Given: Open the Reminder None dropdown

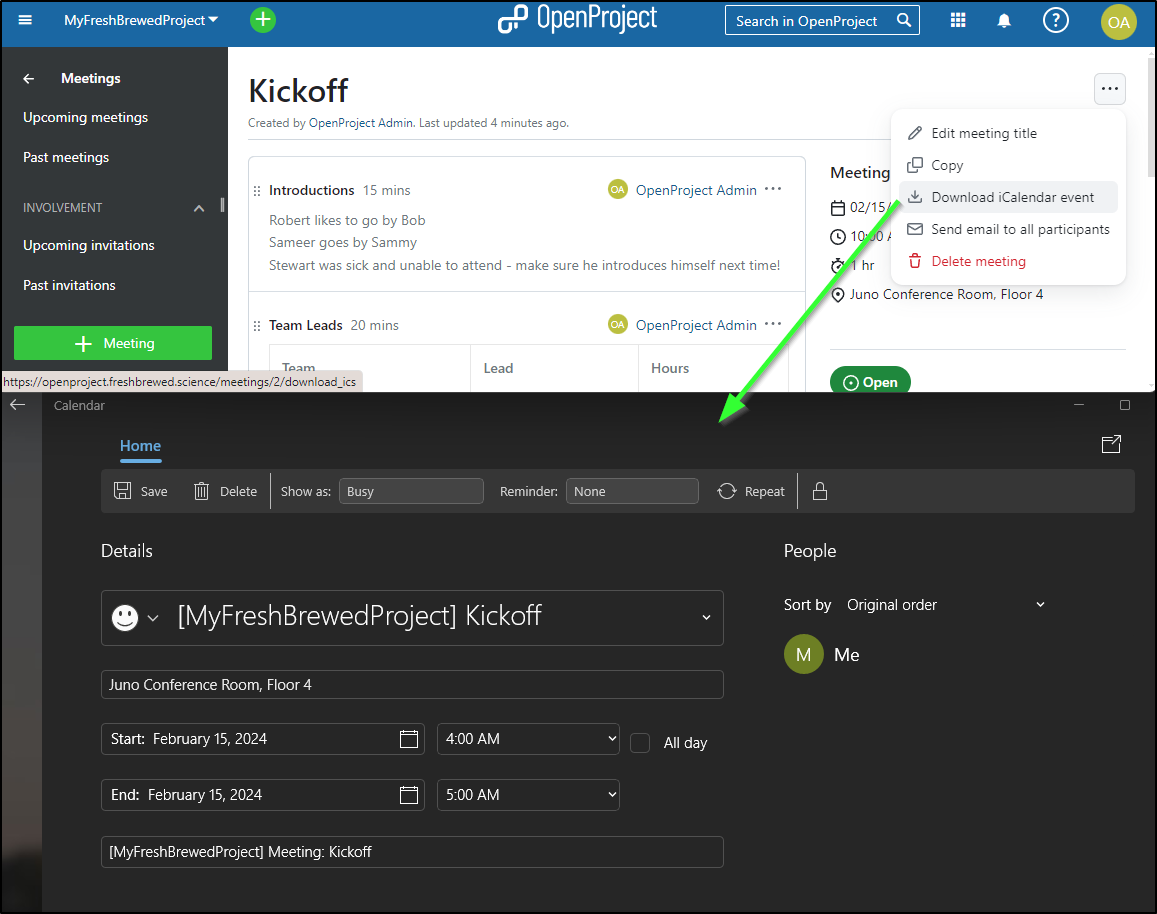Looking at the screenshot, I should [632, 491].
